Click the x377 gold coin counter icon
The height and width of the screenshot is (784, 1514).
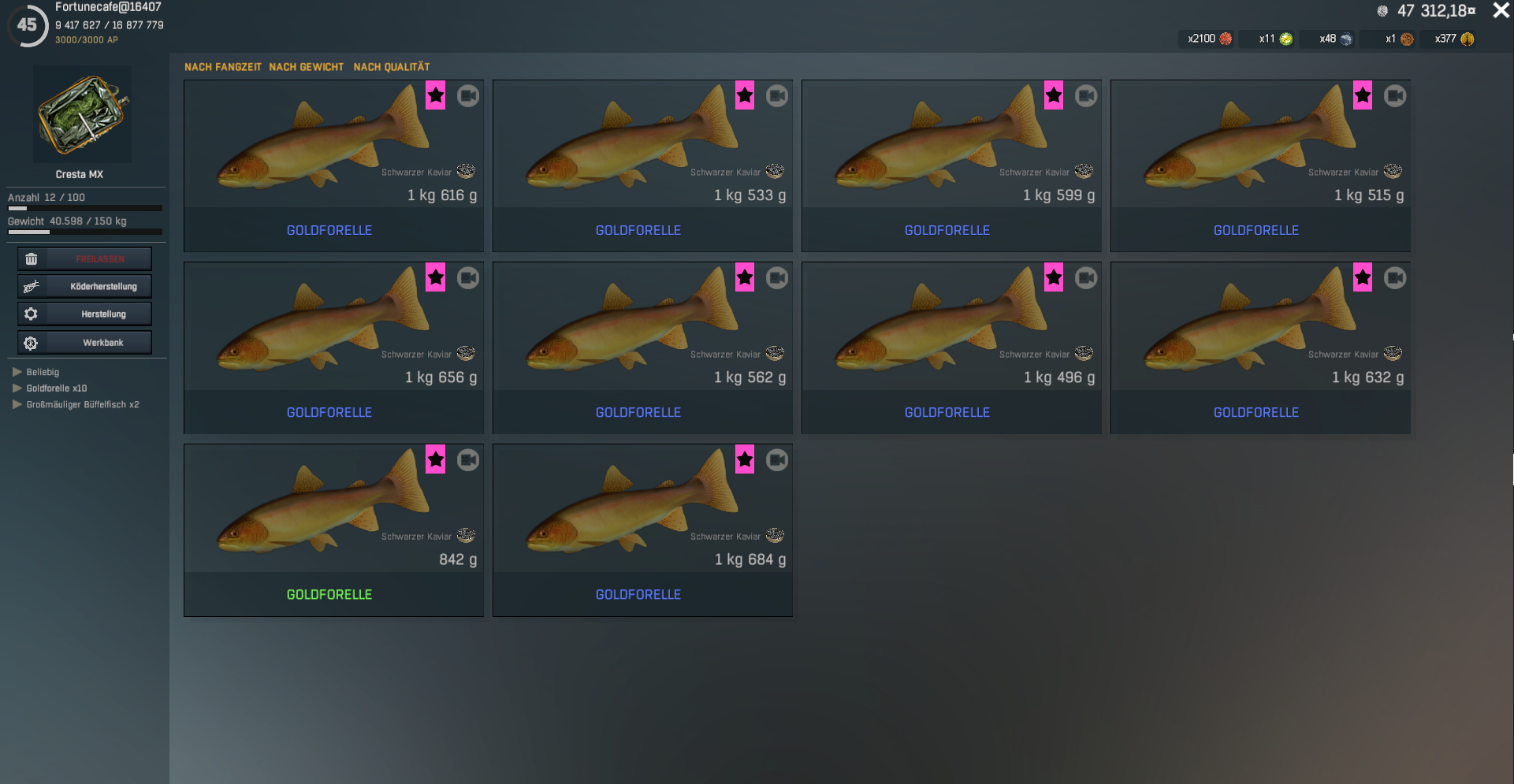coord(1468,39)
